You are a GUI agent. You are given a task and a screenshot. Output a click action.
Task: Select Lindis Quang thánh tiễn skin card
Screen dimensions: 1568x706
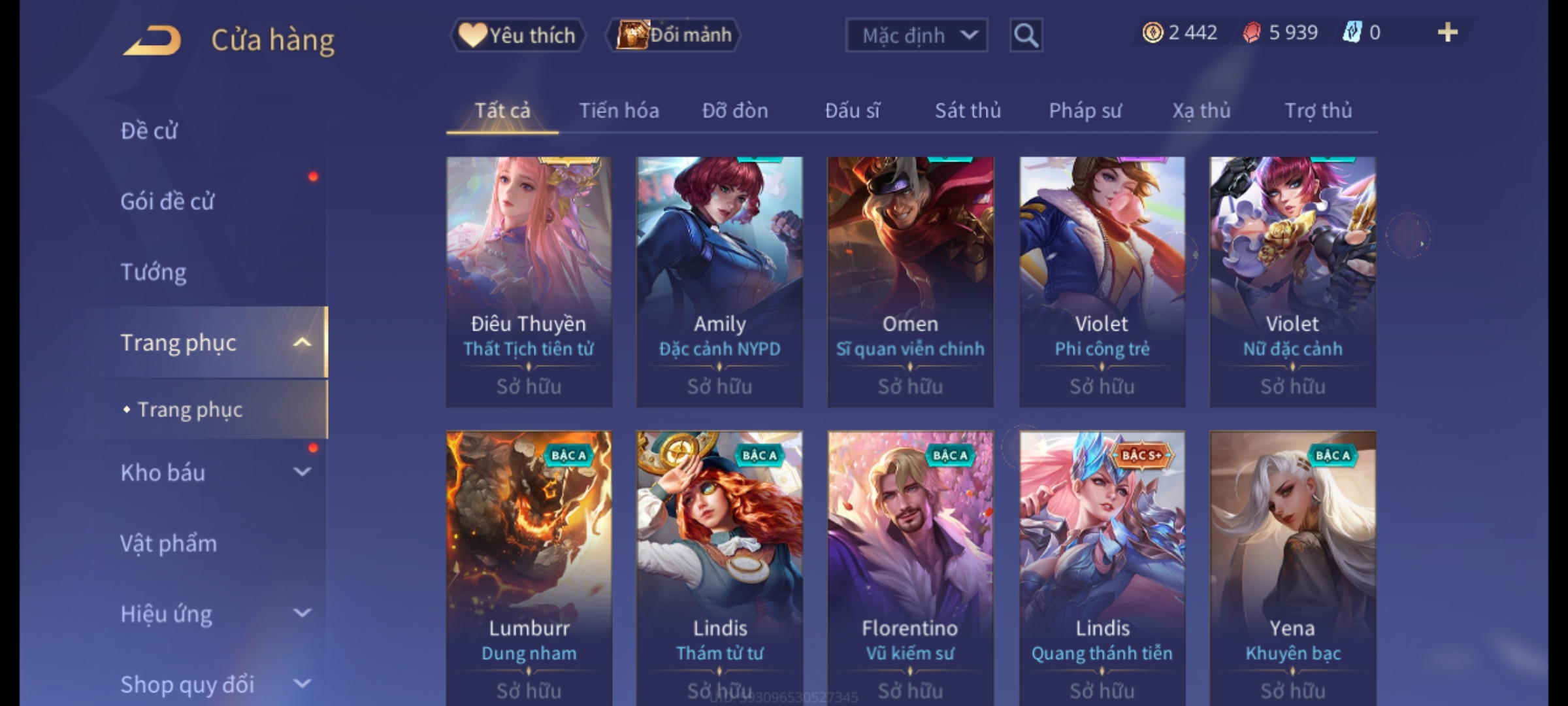[1102, 567]
